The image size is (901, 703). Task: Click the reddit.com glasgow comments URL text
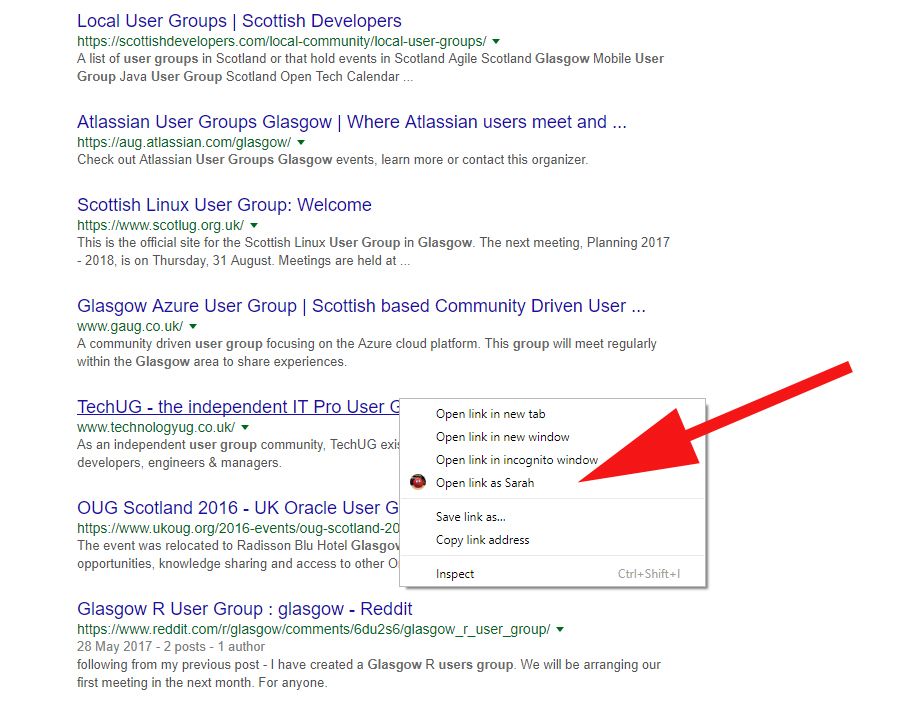point(314,629)
